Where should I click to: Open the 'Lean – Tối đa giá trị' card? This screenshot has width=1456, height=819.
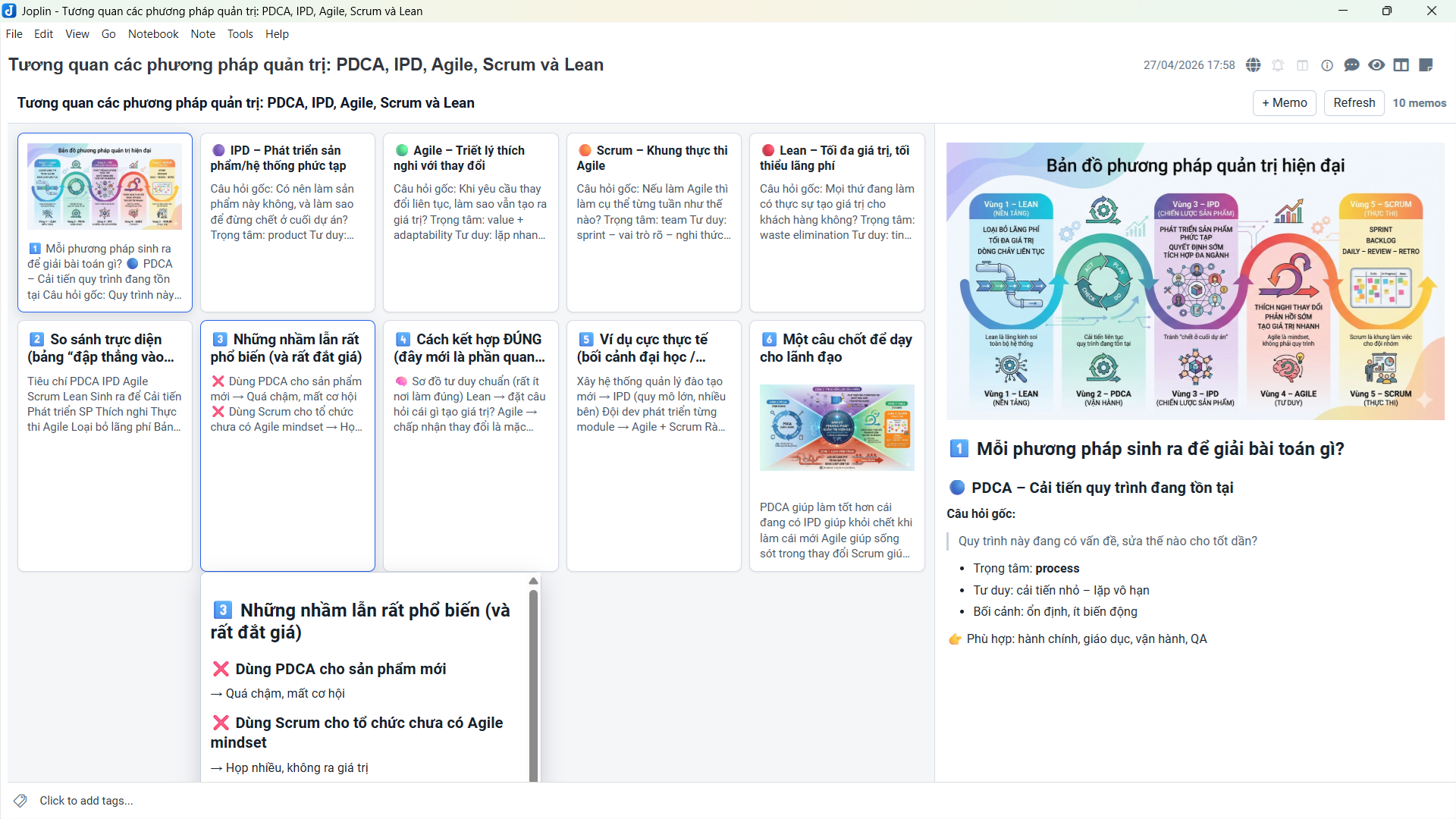pyautogui.click(x=836, y=222)
